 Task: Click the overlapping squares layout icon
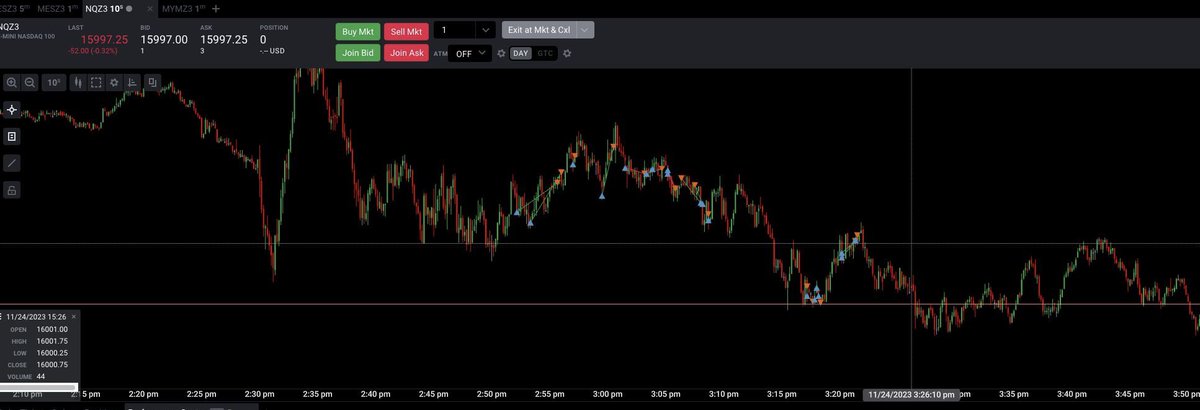pyautogui.click(x=151, y=82)
